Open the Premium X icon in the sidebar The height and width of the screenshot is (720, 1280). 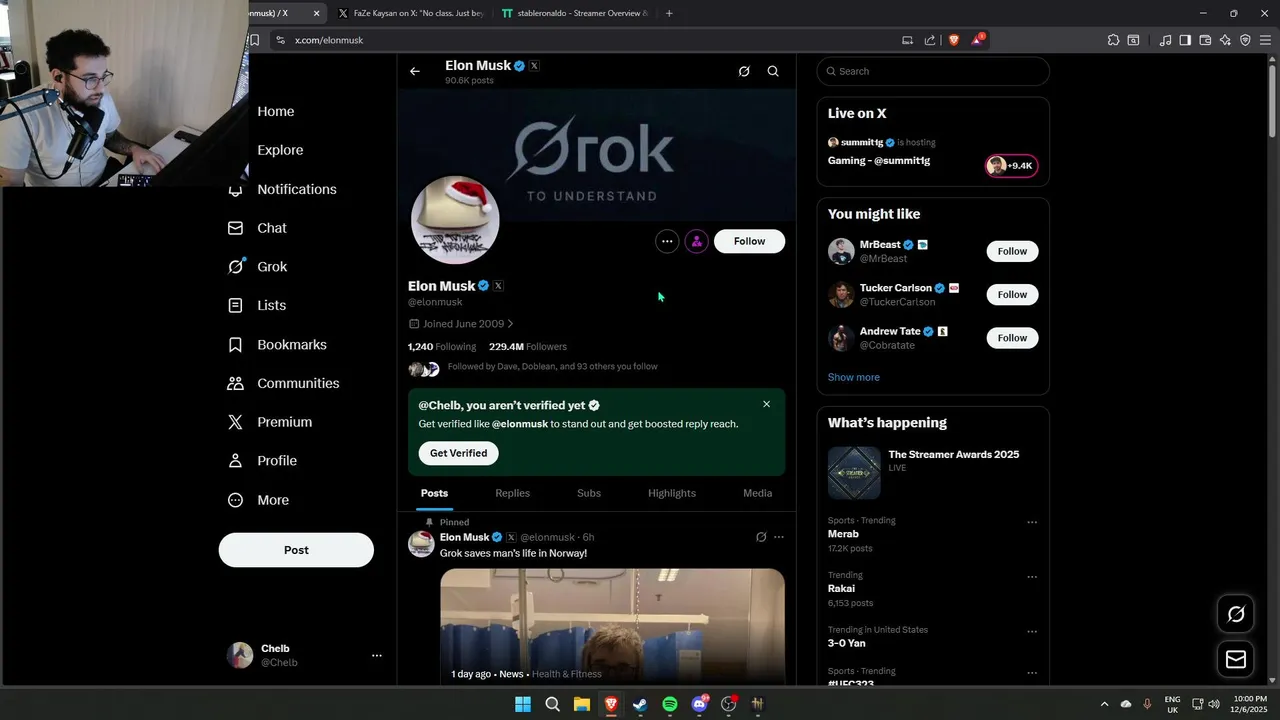tap(235, 422)
